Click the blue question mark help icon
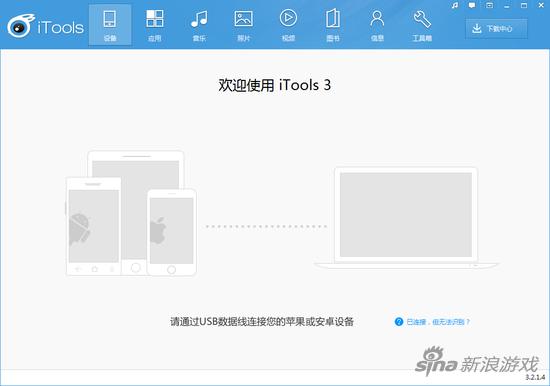Viewport: 550px width, 386px height. click(399, 322)
